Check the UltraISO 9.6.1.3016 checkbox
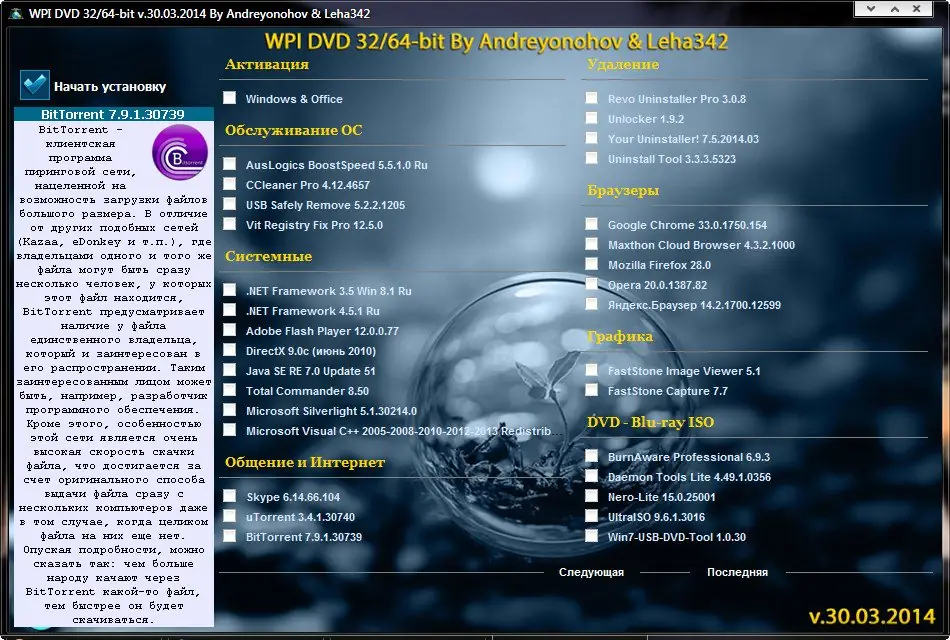The height and width of the screenshot is (640, 950). [592, 516]
